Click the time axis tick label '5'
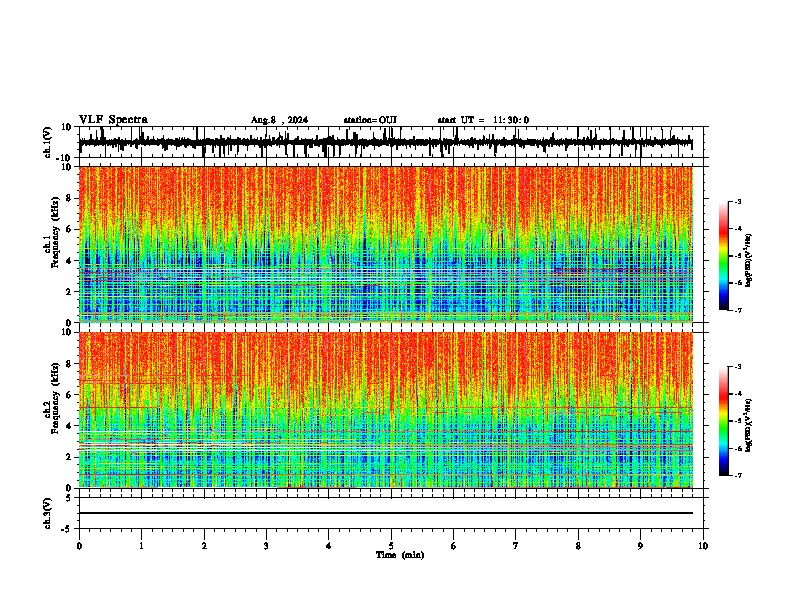 (391, 546)
